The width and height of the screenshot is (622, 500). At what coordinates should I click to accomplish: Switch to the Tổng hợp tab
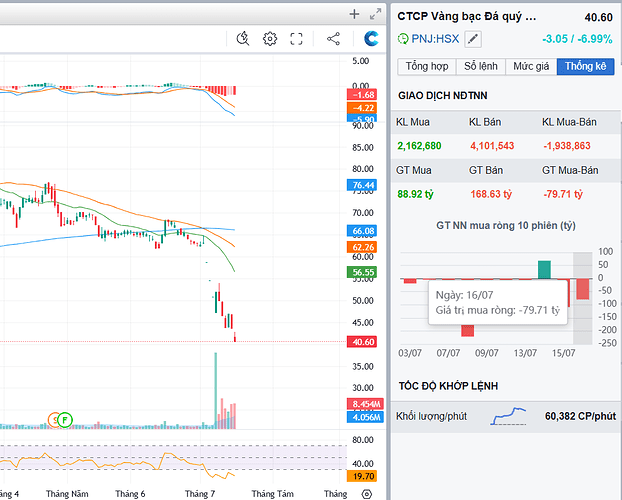tap(427, 66)
